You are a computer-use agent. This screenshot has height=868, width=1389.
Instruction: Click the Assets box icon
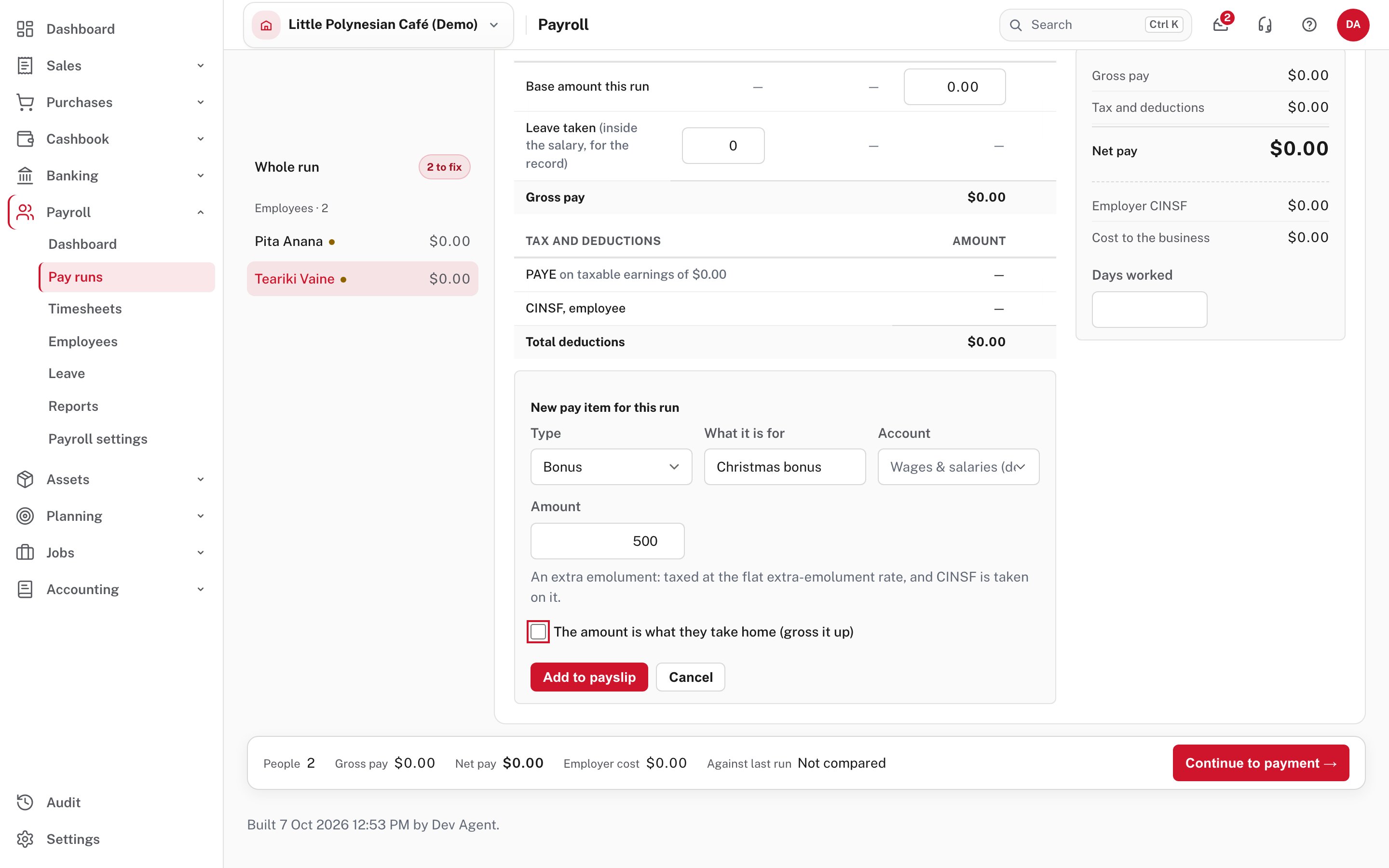(x=25, y=479)
